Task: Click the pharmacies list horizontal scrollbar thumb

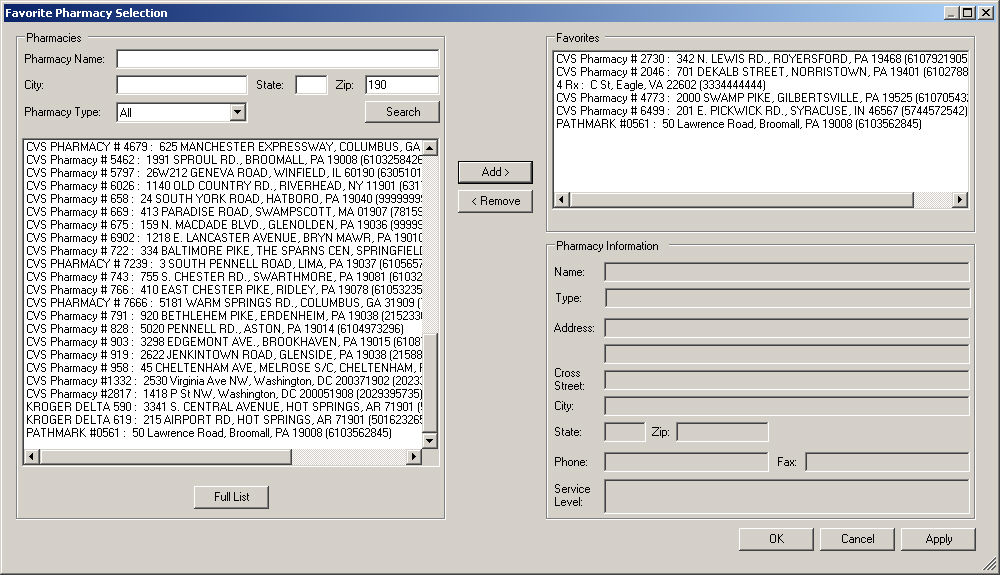Action: (165, 456)
